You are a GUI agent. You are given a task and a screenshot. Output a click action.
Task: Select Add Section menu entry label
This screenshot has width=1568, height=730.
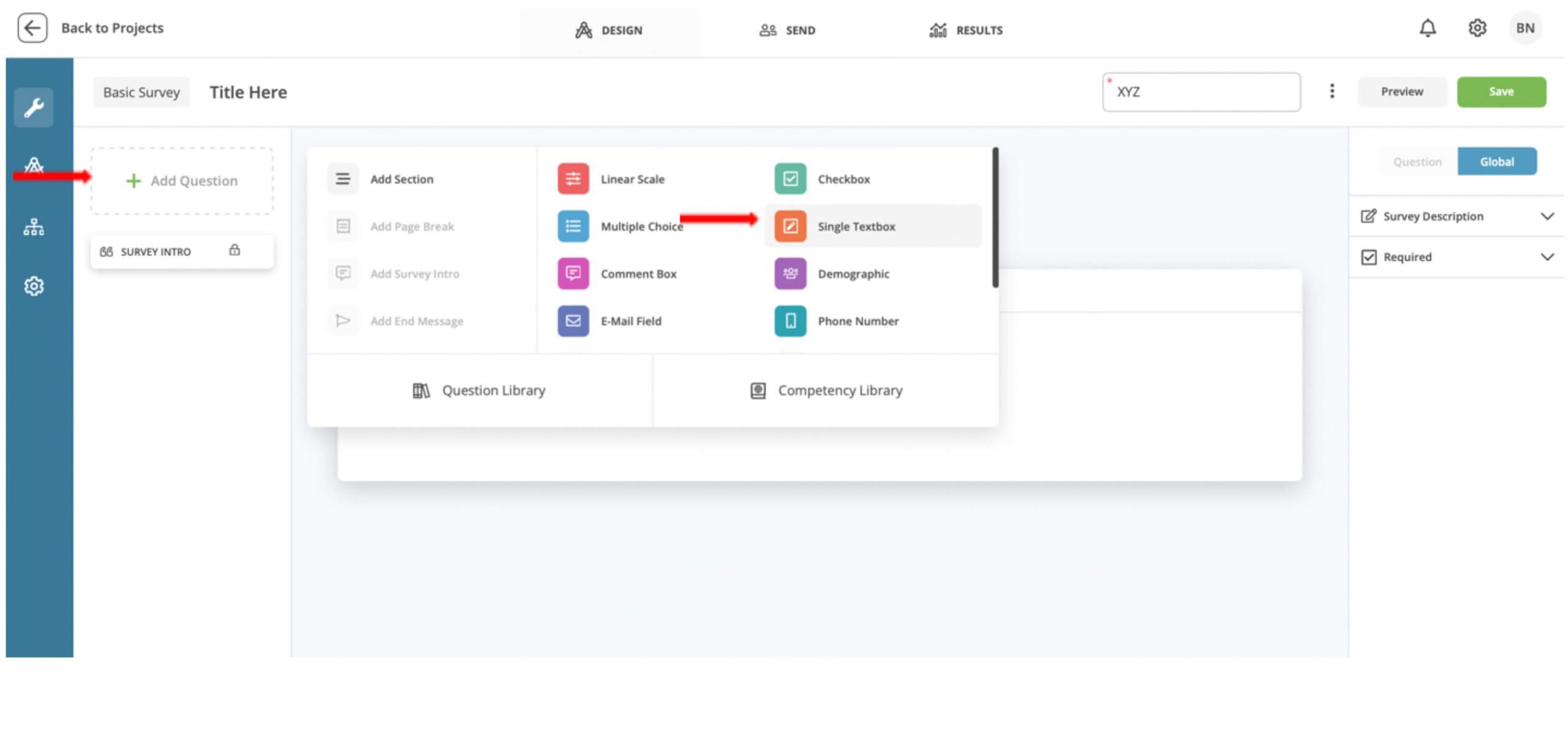[402, 179]
